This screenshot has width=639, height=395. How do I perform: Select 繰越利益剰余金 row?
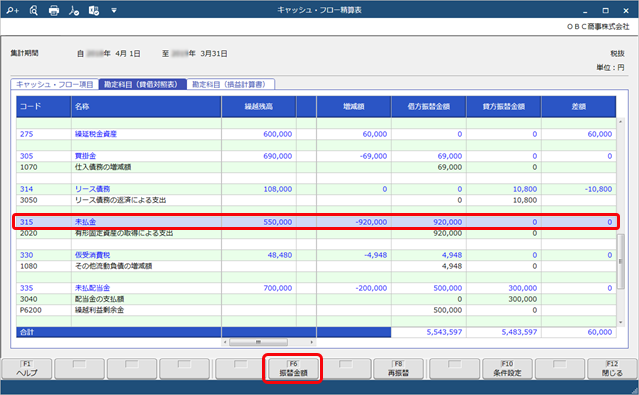(x=316, y=310)
